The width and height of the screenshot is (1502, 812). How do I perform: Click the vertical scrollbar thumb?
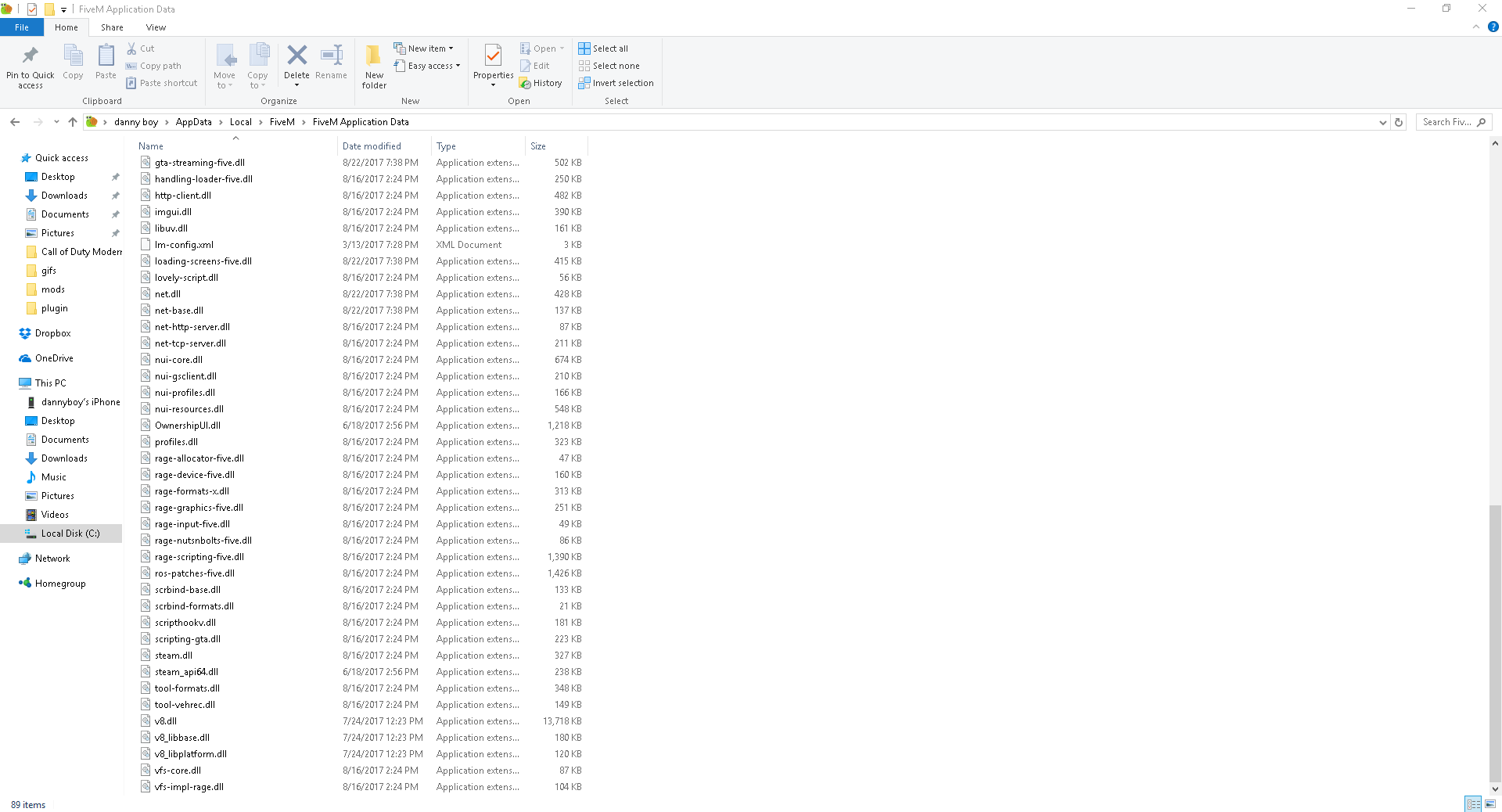tap(1495, 643)
